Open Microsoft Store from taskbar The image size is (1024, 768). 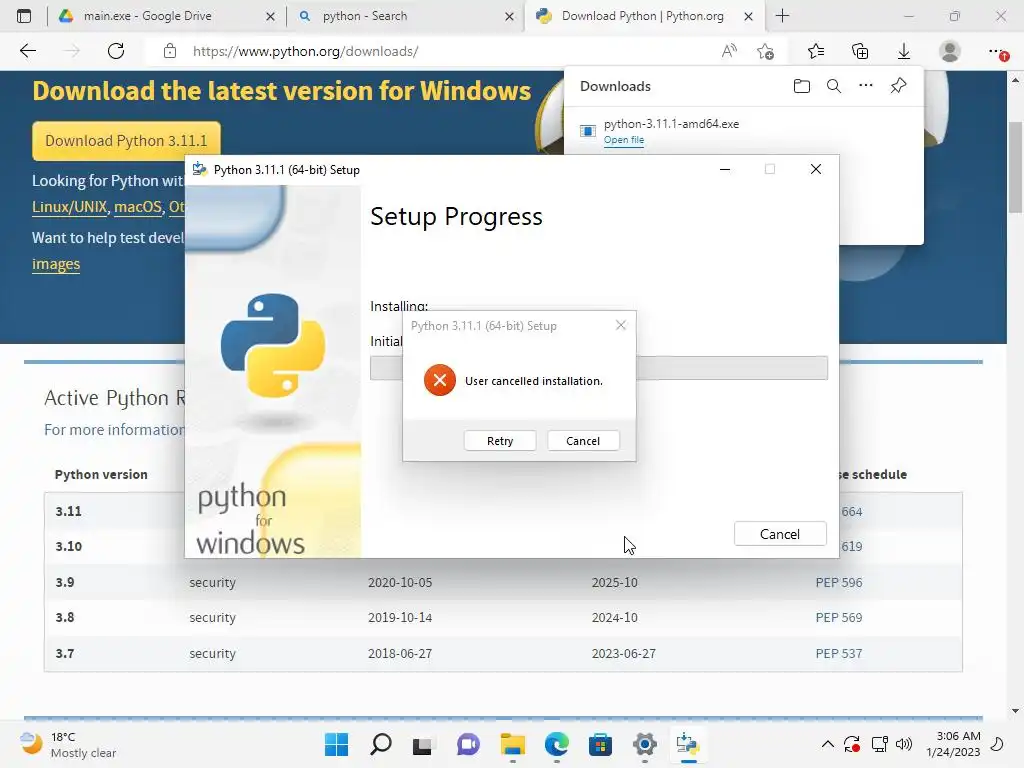coord(600,744)
